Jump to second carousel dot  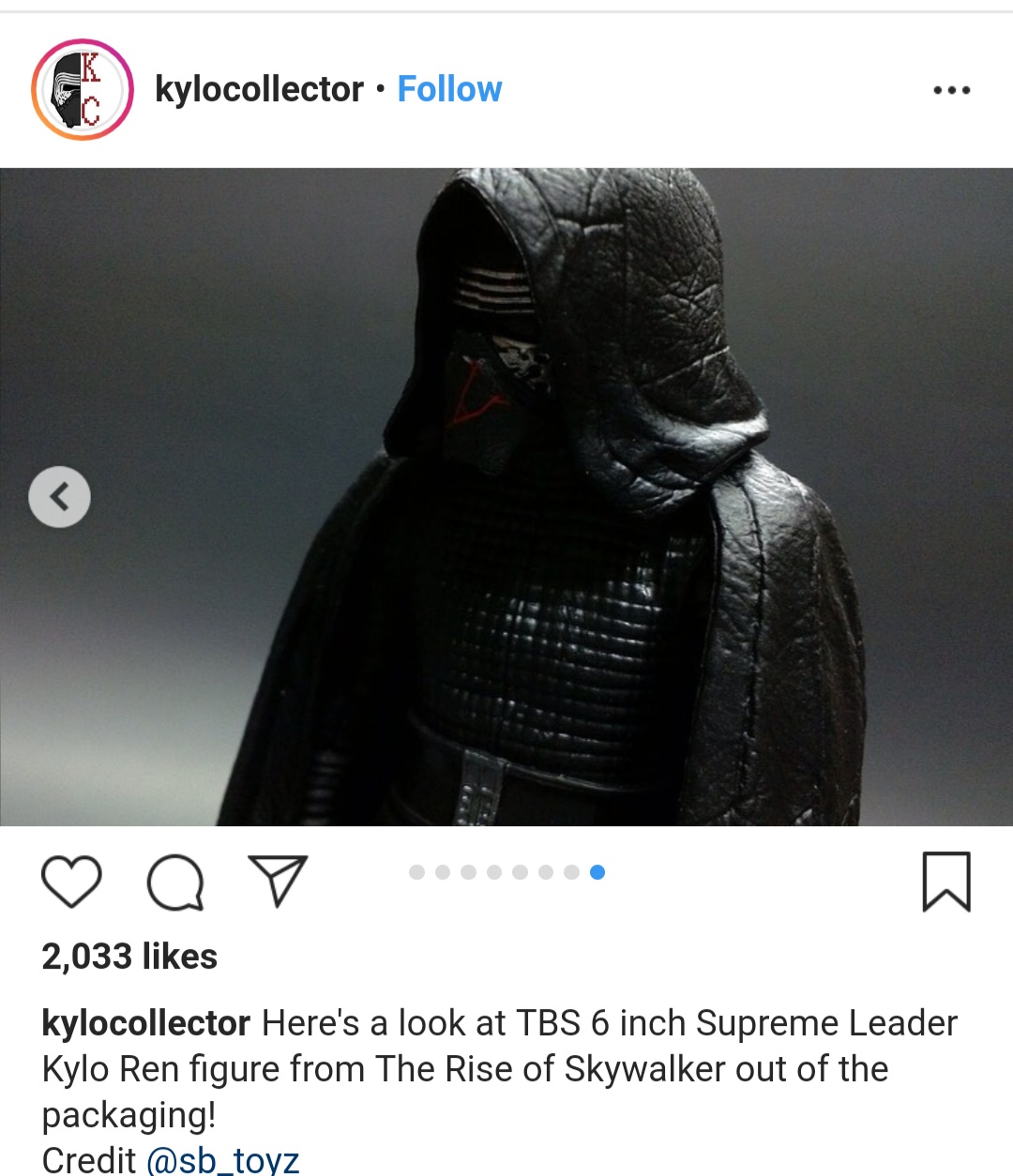coord(443,872)
